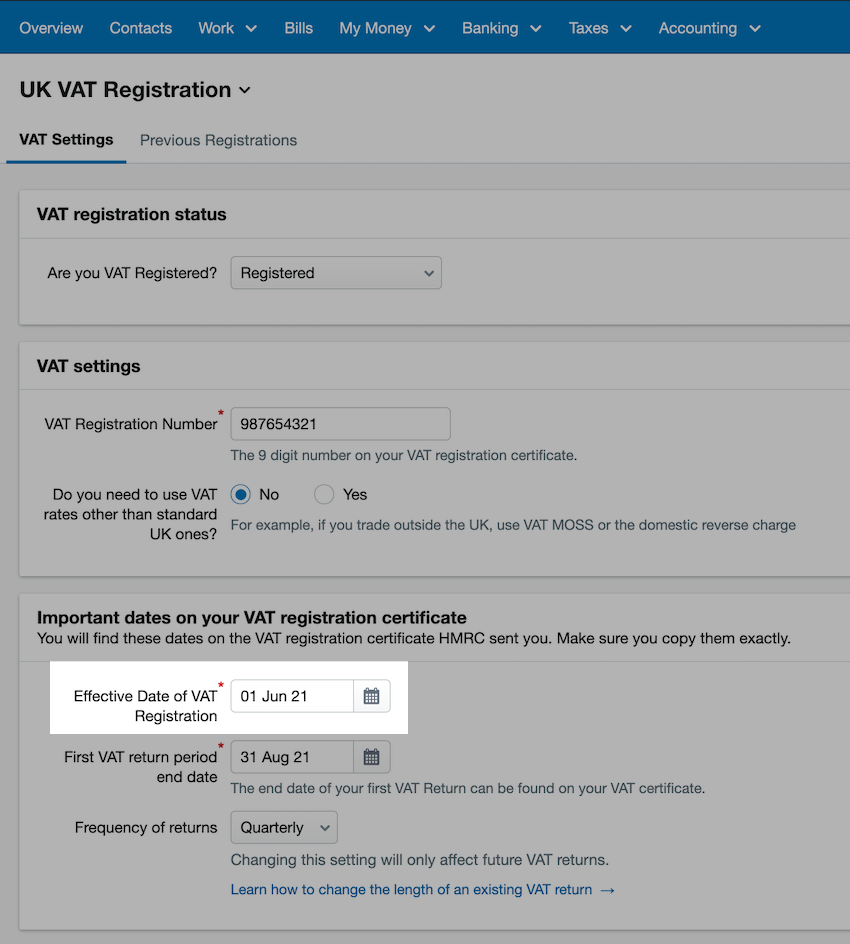Go to the Overview page

tap(51, 28)
